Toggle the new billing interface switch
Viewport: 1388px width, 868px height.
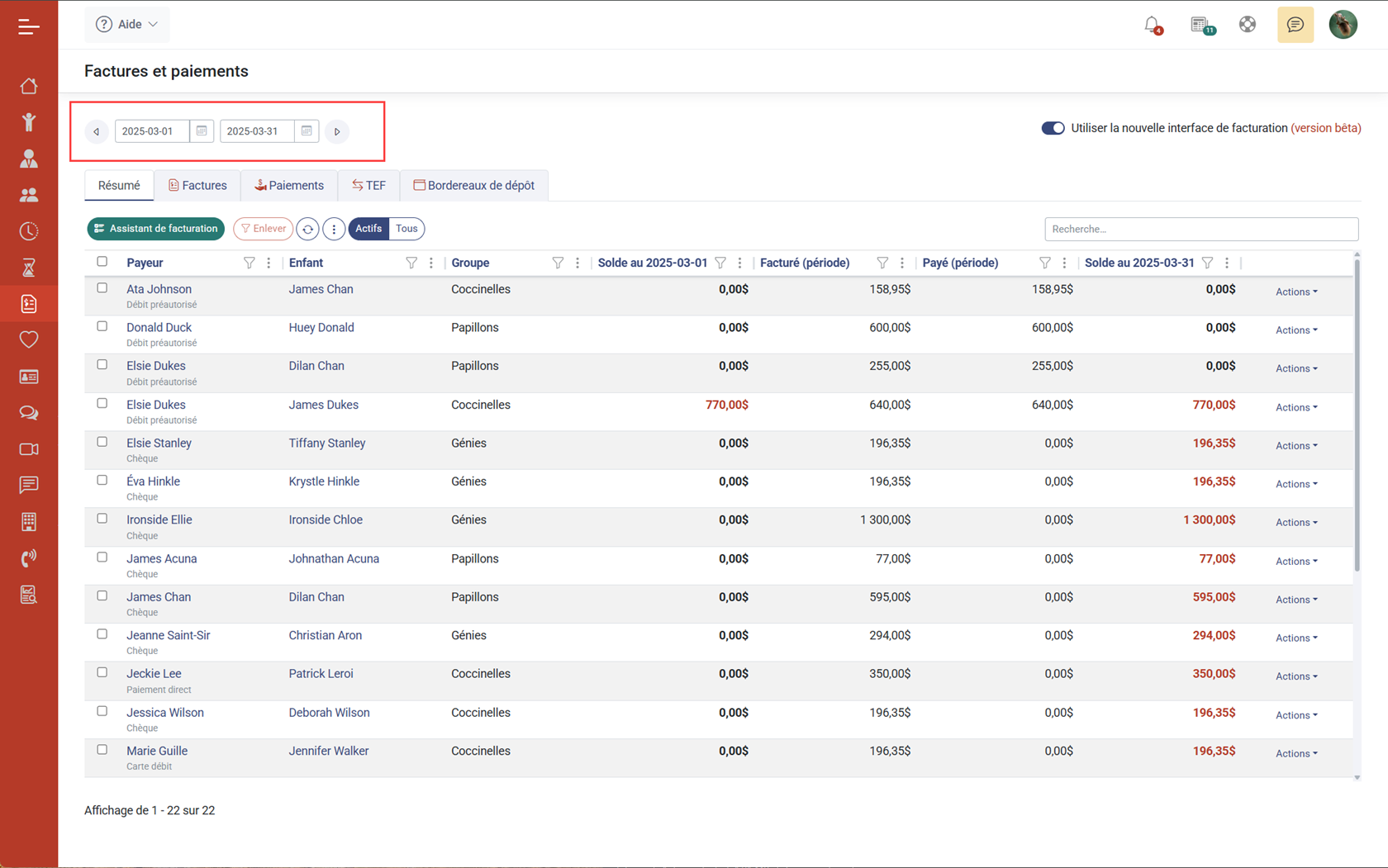1053,128
